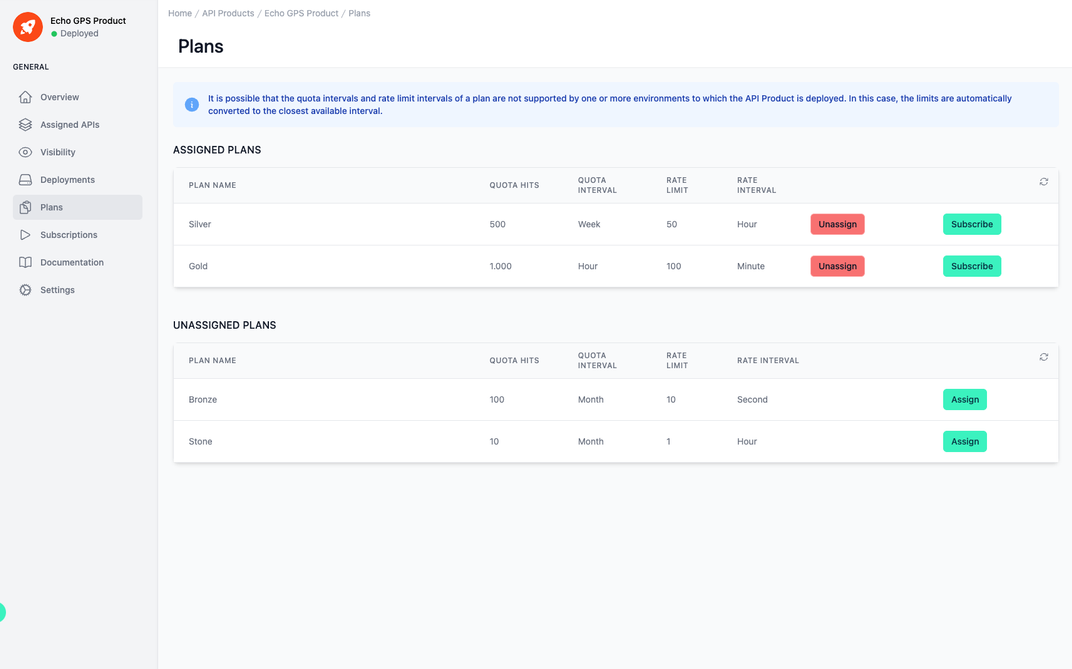Navigate to Home via the breadcrumb
This screenshot has height=669, width=1072.
tap(180, 13)
